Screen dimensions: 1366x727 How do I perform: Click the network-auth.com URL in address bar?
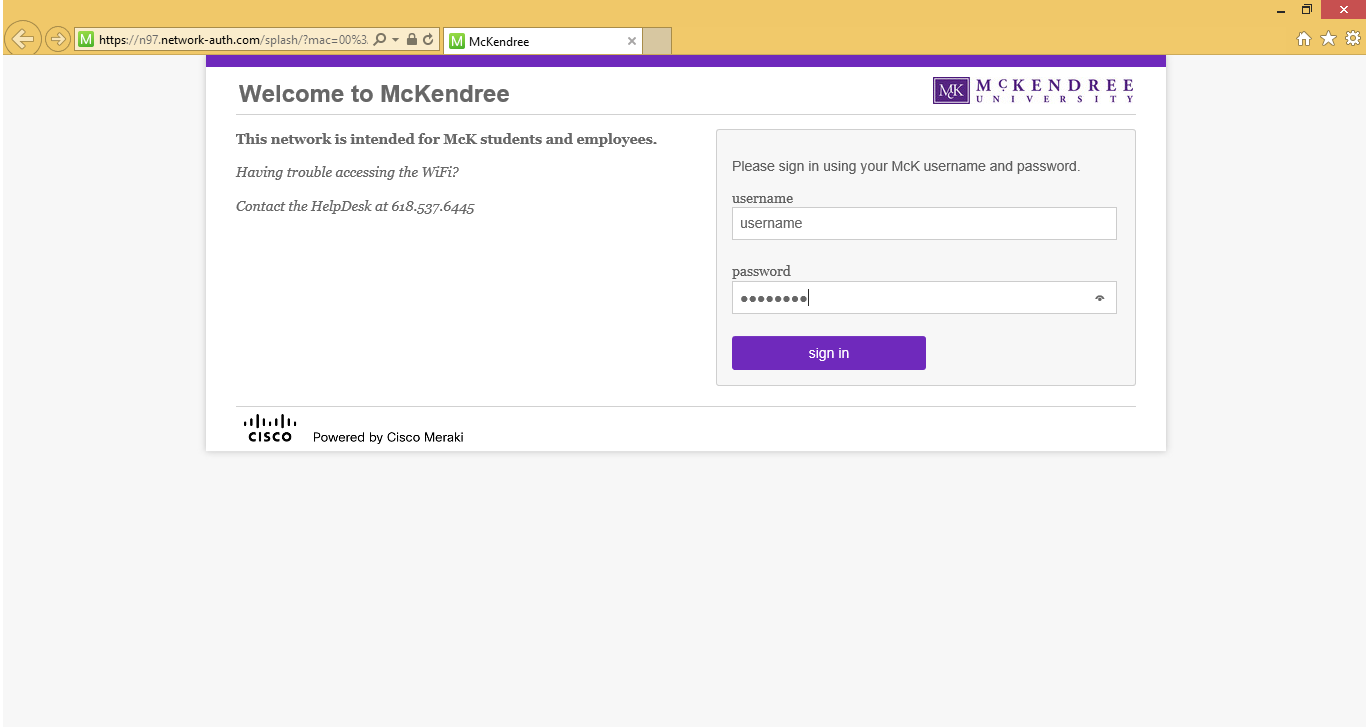(x=233, y=40)
